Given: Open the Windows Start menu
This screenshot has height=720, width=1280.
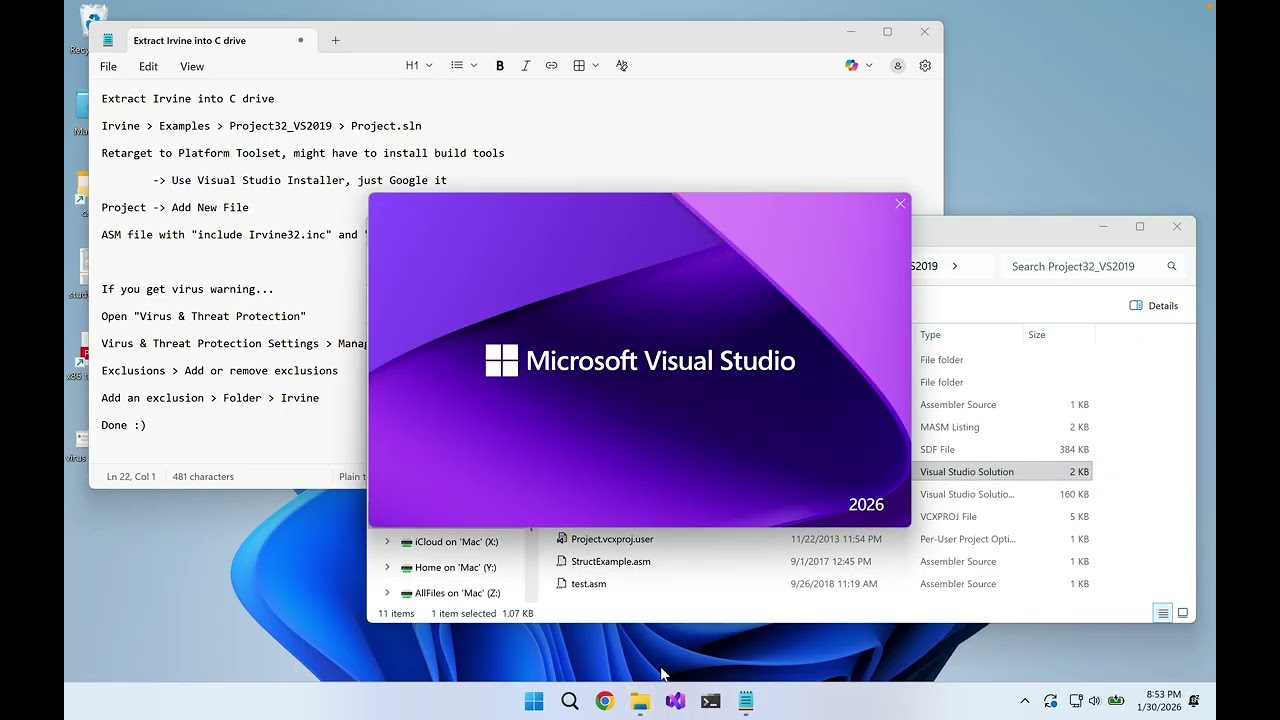Looking at the screenshot, I should click(x=535, y=701).
